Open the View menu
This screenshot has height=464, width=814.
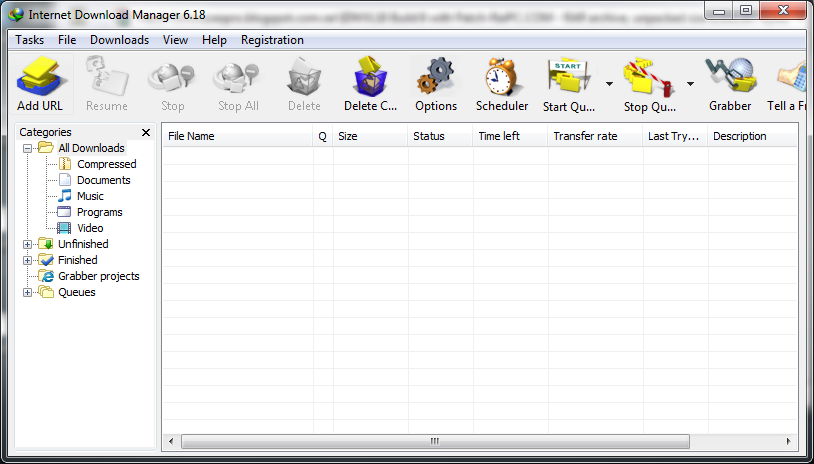coord(175,40)
